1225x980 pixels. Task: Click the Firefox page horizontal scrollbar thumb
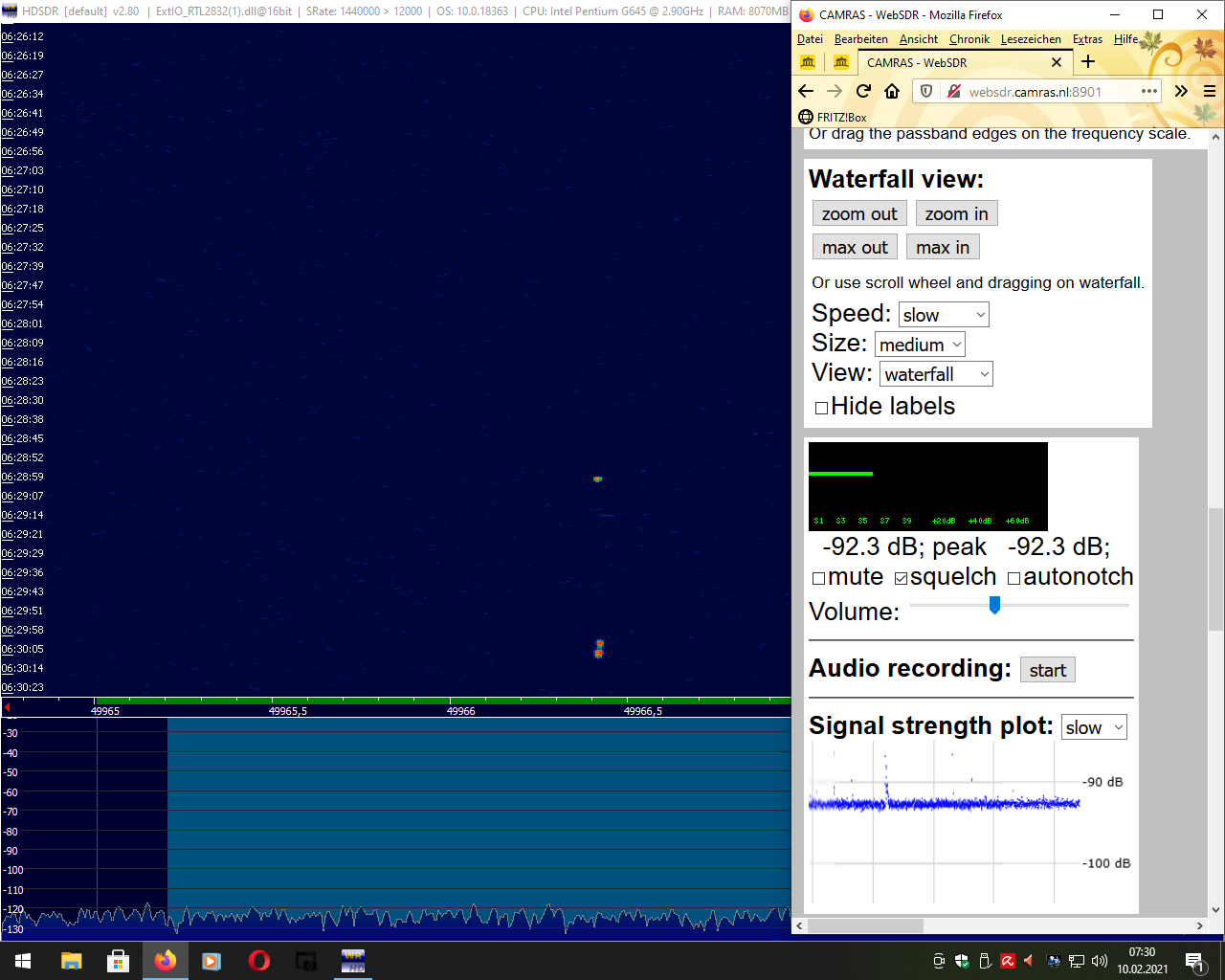865,925
